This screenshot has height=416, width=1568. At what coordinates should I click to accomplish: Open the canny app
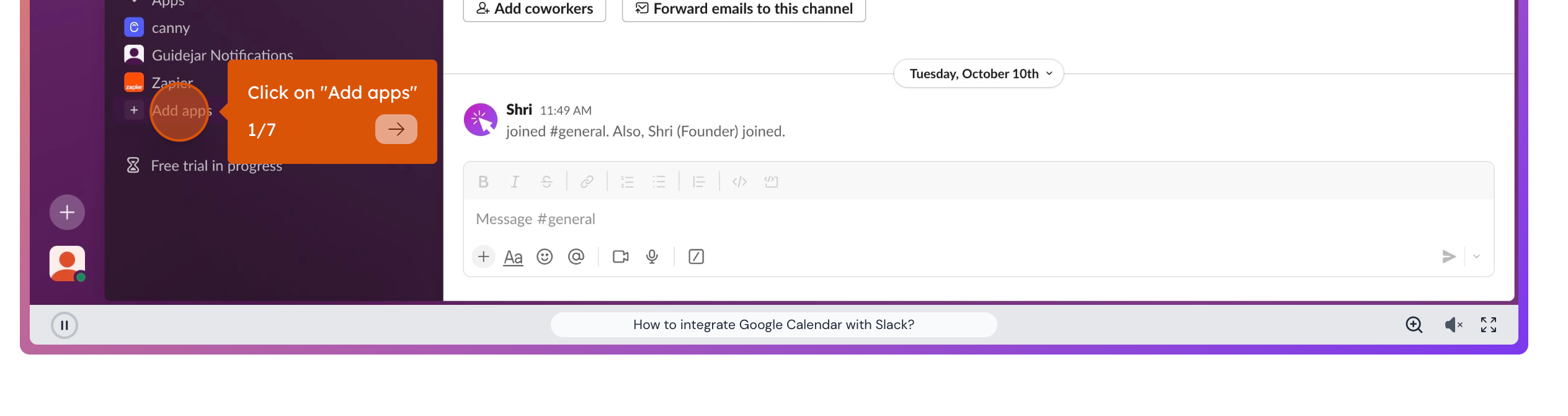point(158,28)
